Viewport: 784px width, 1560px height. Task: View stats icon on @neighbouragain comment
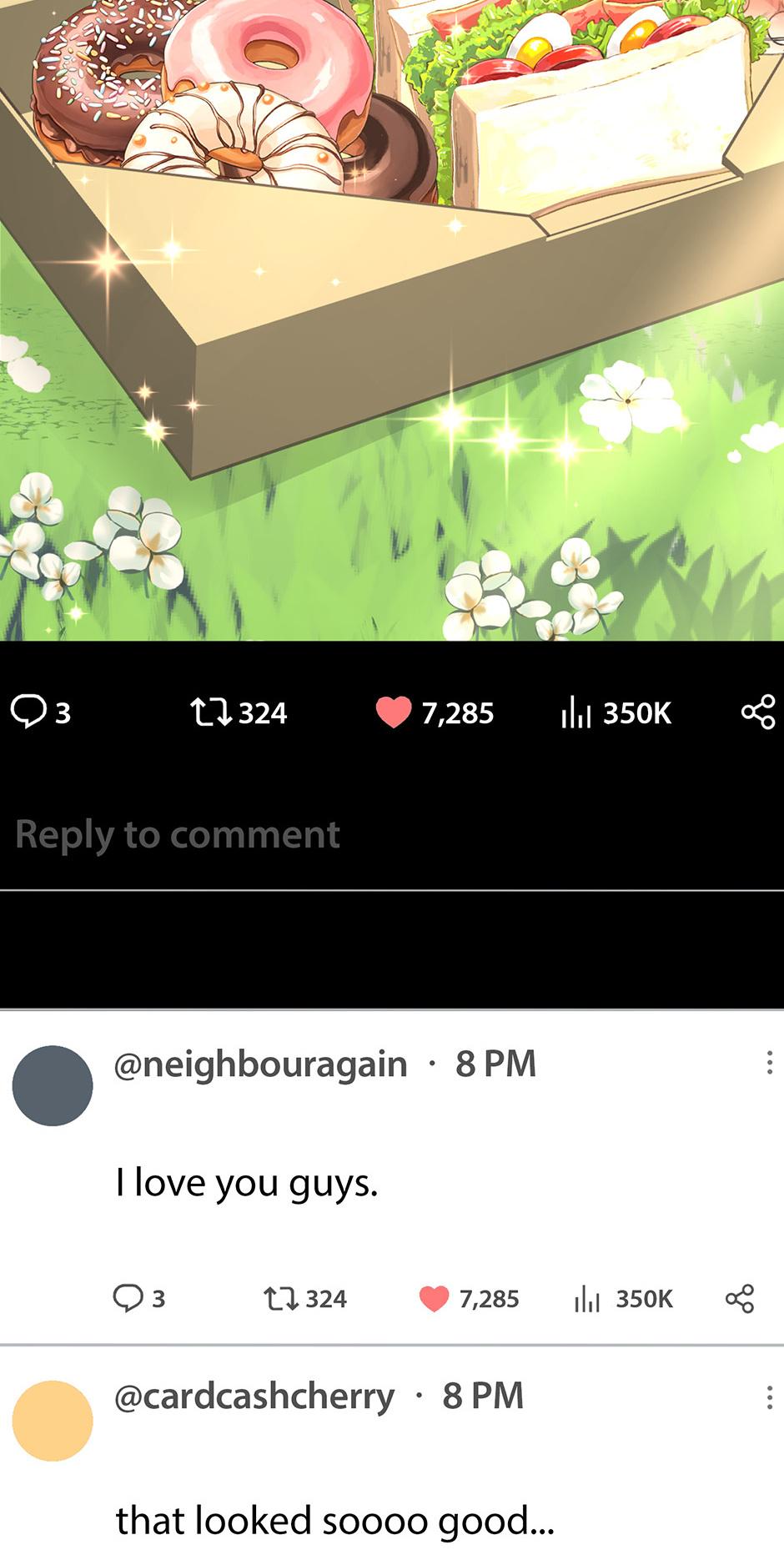tap(587, 1298)
